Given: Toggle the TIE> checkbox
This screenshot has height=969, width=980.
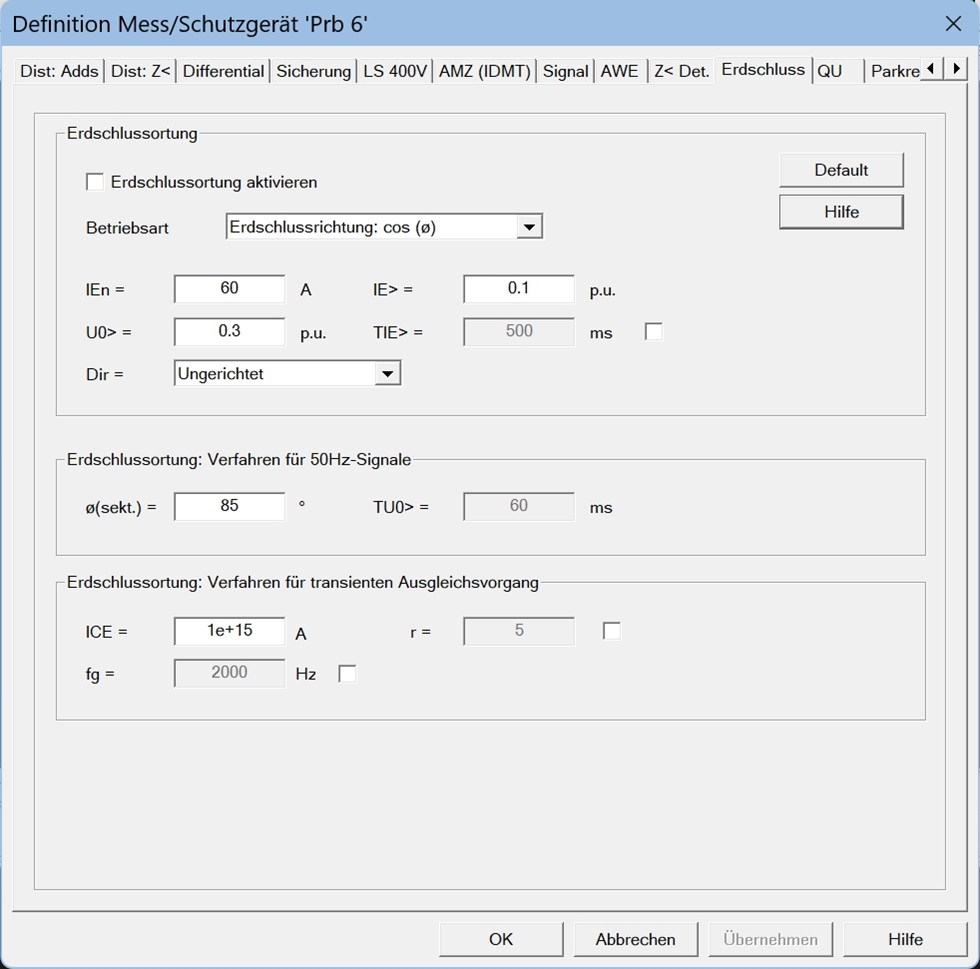Looking at the screenshot, I should click(x=654, y=332).
